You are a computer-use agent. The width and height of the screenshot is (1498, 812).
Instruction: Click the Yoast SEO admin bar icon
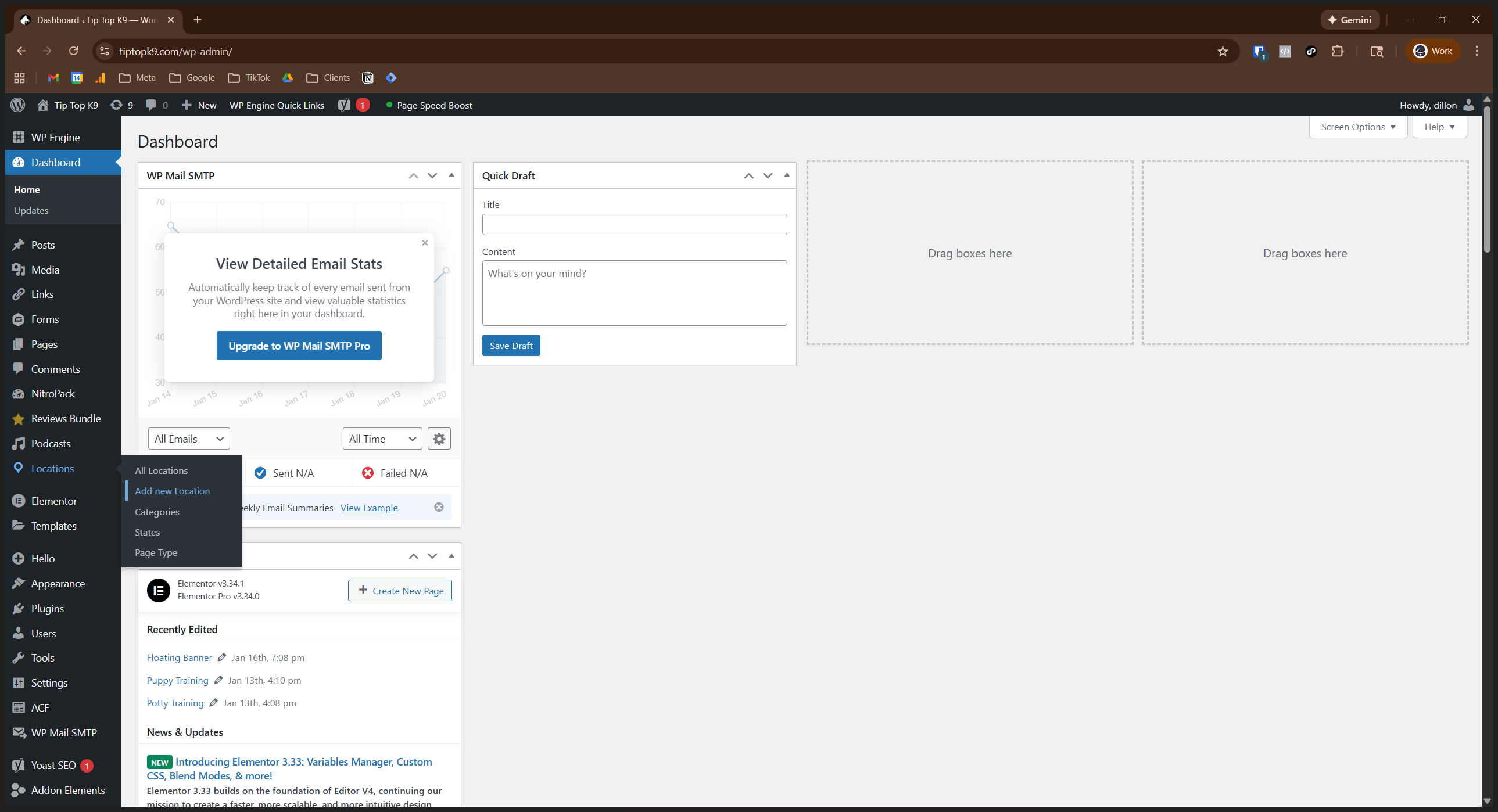(345, 105)
